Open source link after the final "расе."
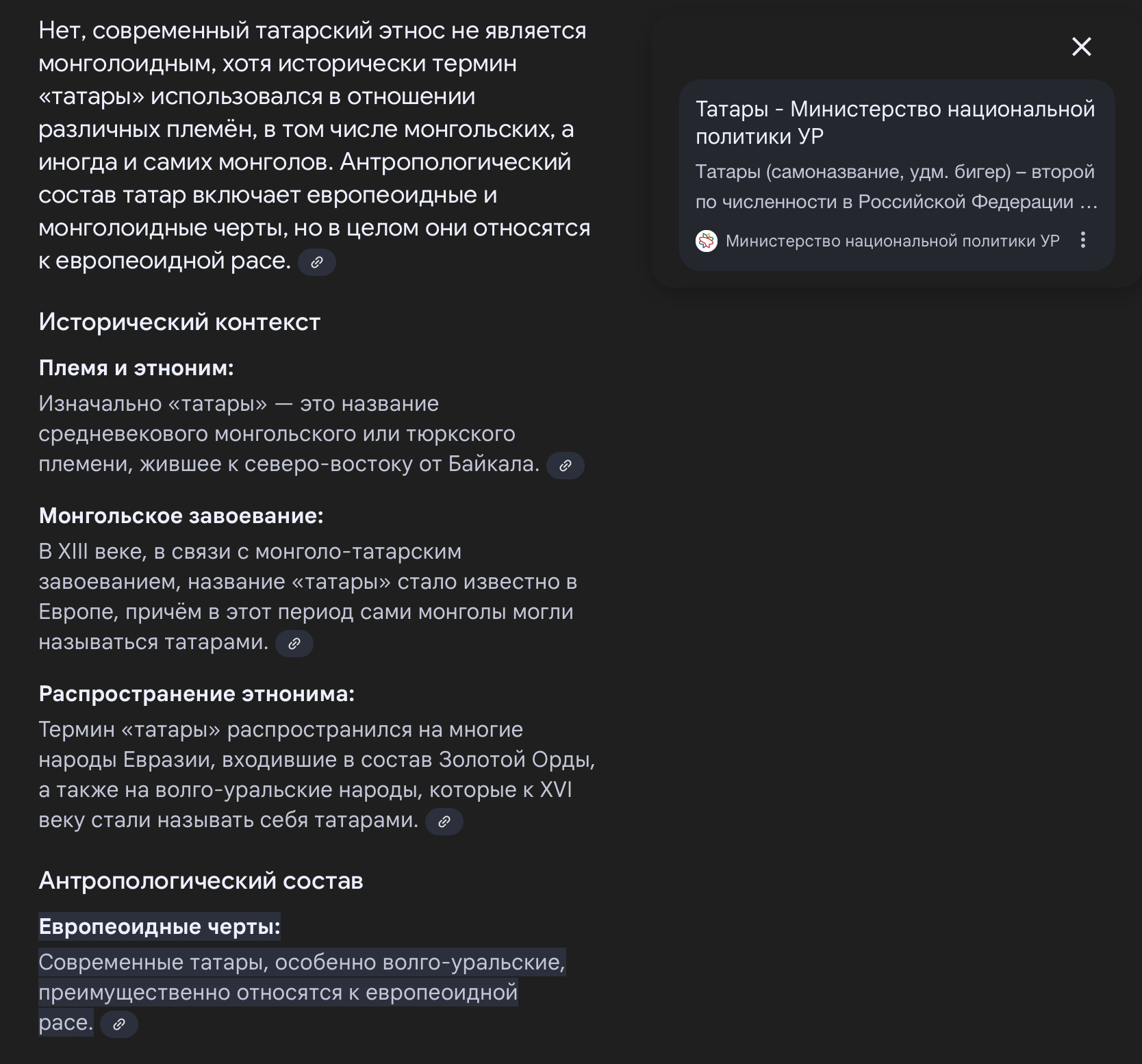Screen dimensions: 1142x1064 119,1024
